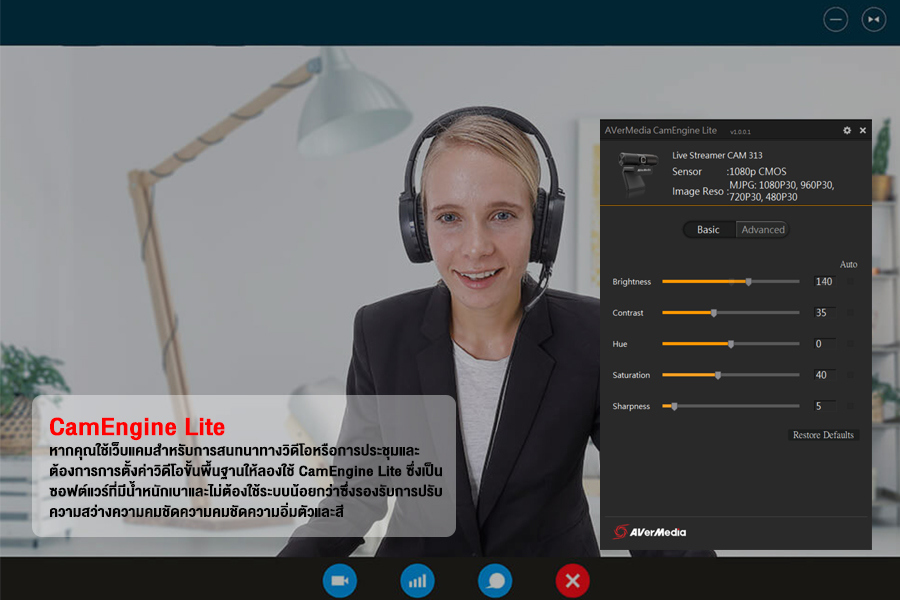Click the 'Brightness' label

(631, 282)
